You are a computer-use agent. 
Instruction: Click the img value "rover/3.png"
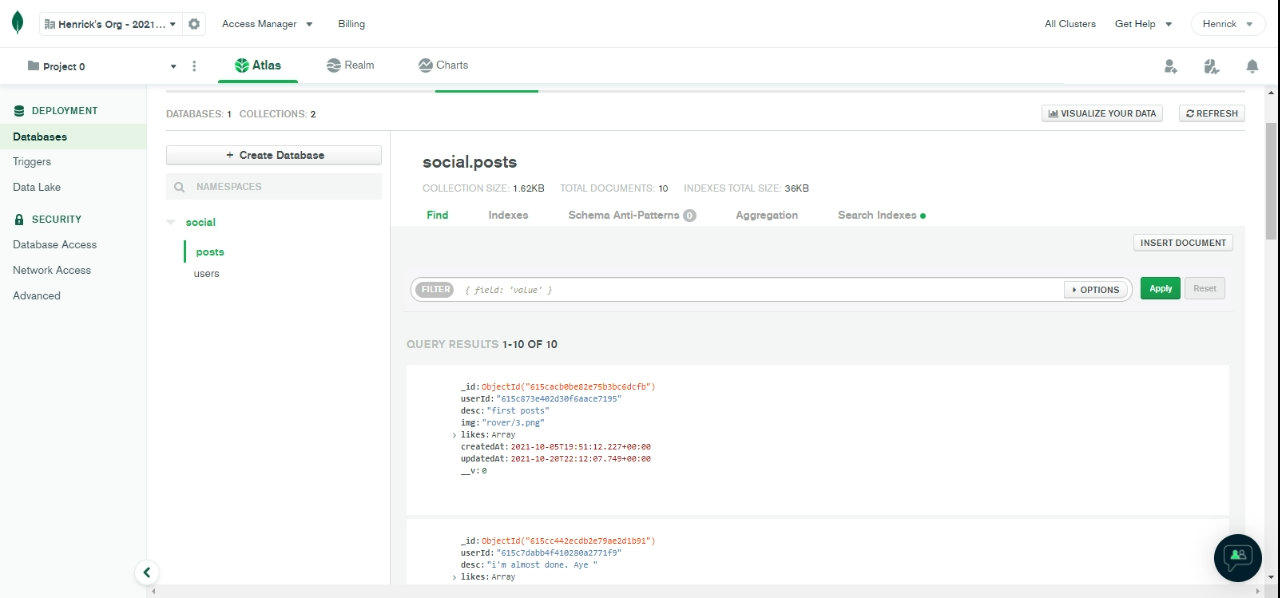514,423
